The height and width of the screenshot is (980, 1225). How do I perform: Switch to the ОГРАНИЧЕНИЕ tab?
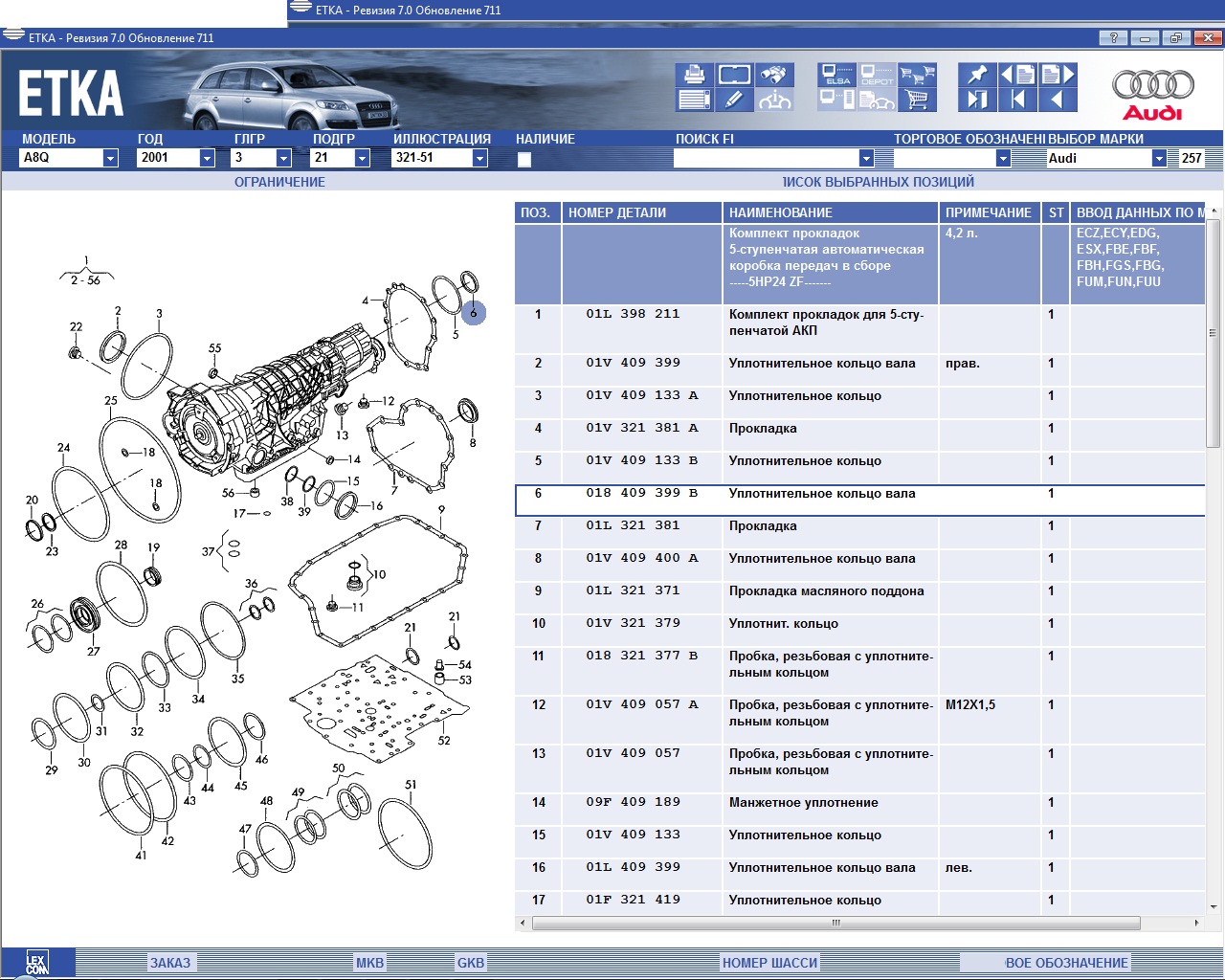pos(279,182)
